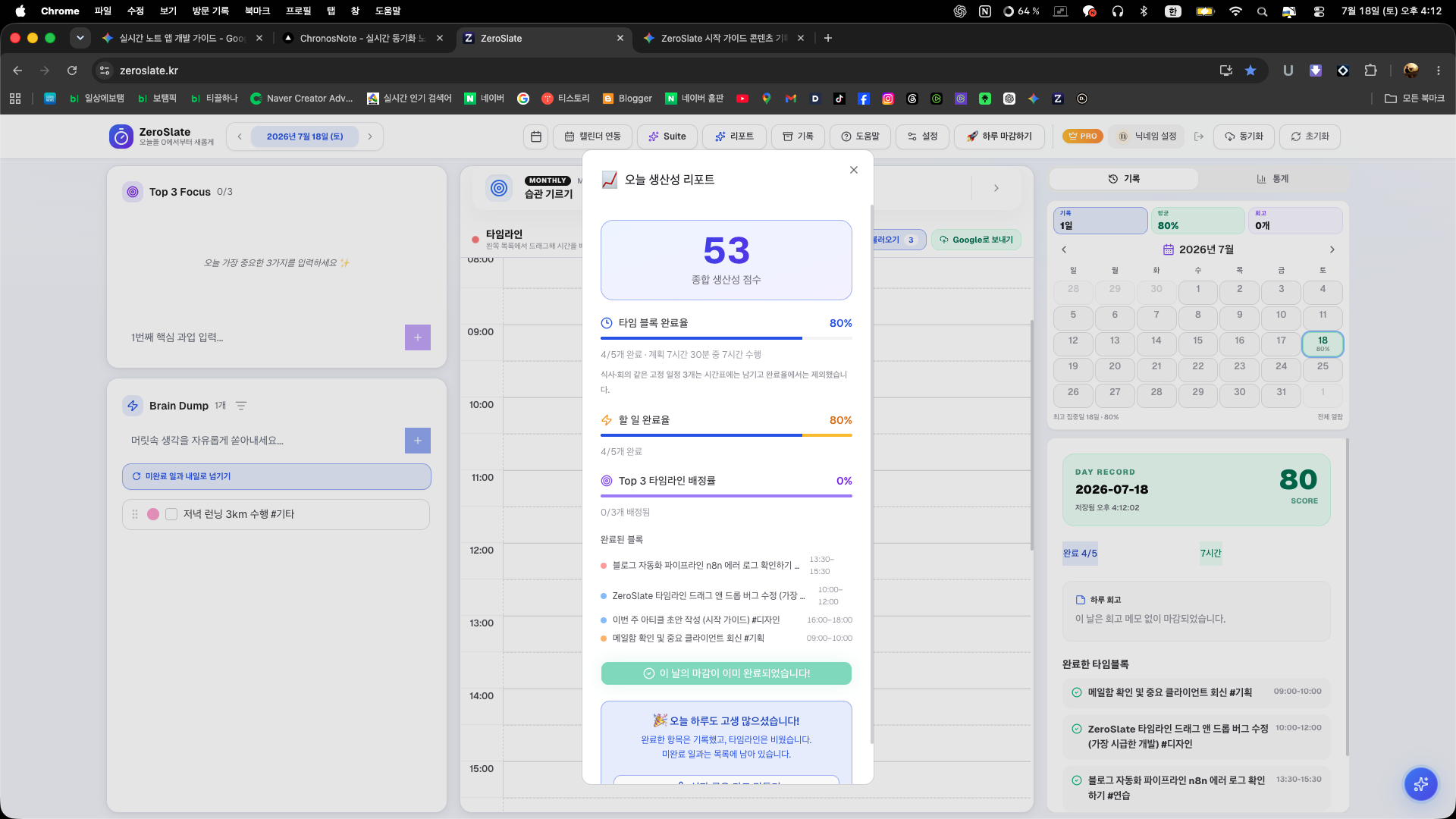This screenshot has height=819, width=1456.
Task: Click 이 날의 마감이 이미 완료되었습니다 button
Action: click(x=726, y=673)
